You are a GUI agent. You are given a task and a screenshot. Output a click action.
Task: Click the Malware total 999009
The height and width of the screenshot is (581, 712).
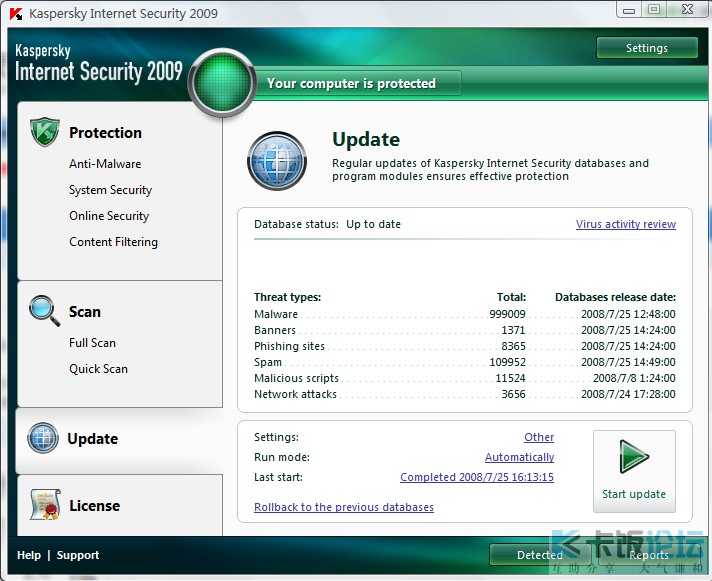[x=507, y=314]
